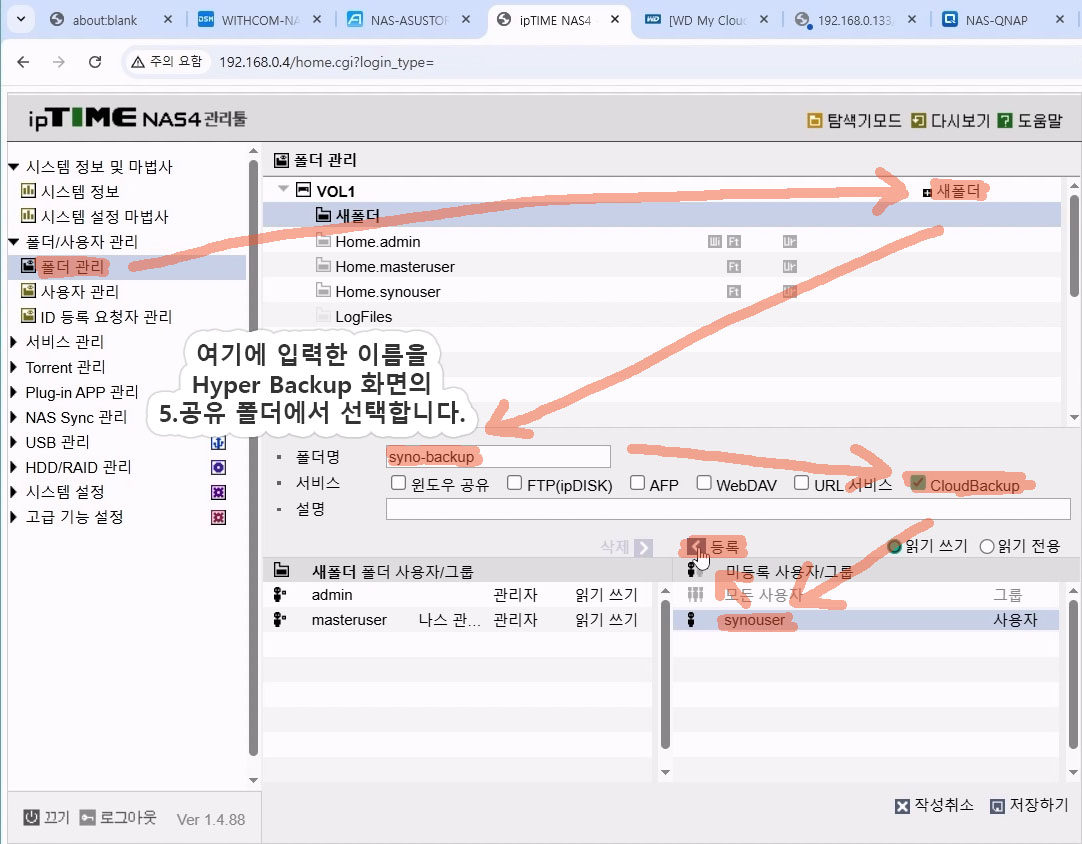Click the 폴더명 input field

tap(498, 457)
